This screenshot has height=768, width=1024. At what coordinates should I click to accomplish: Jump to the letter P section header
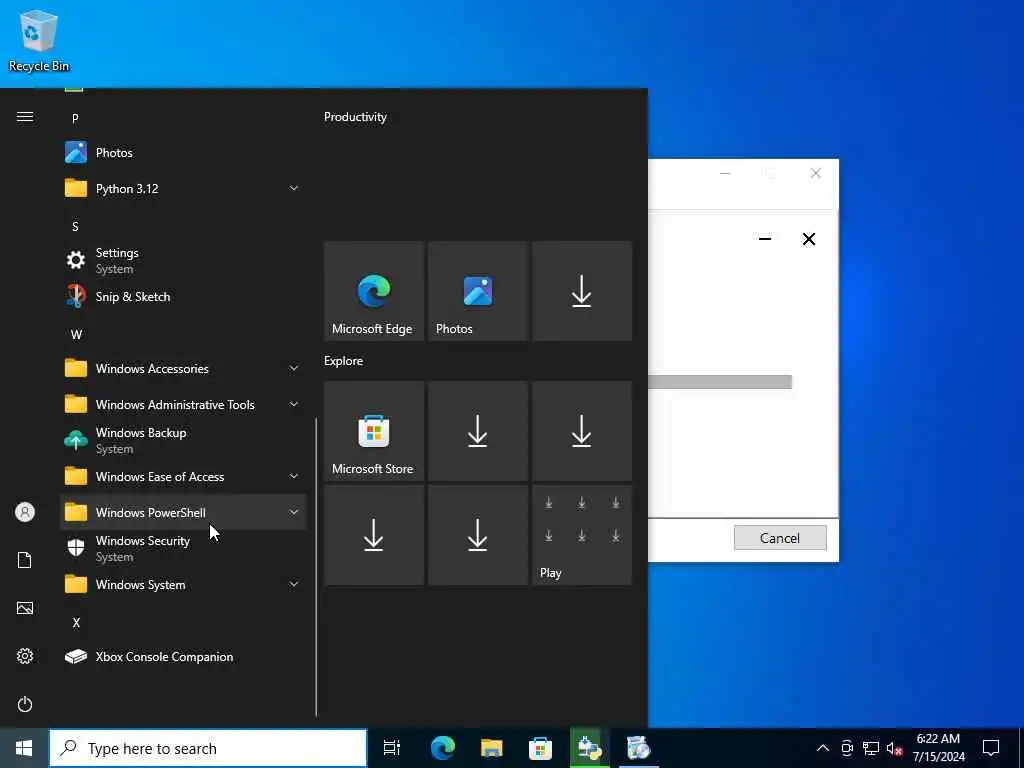75,118
